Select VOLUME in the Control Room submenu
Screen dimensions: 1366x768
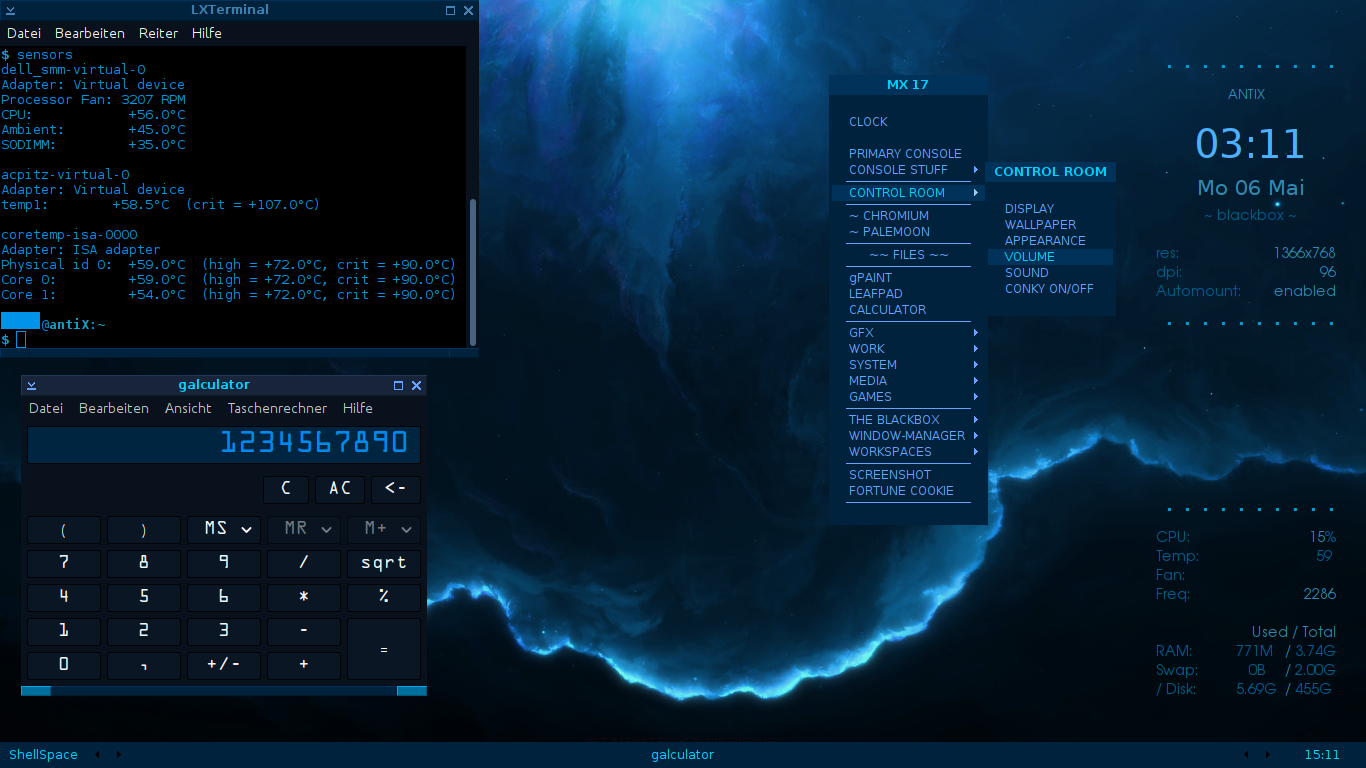1030,257
